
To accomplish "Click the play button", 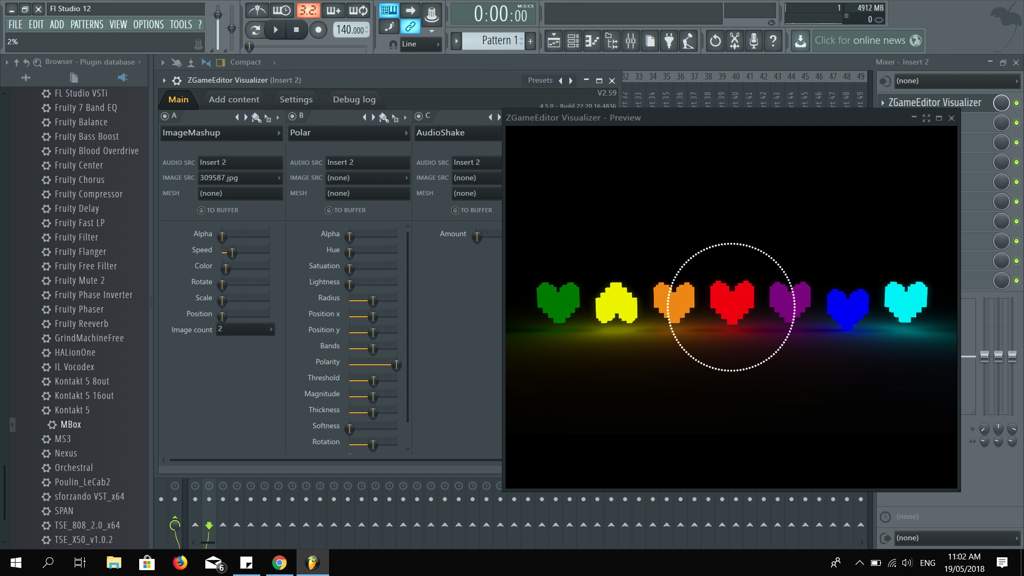I will [x=276, y=29].
